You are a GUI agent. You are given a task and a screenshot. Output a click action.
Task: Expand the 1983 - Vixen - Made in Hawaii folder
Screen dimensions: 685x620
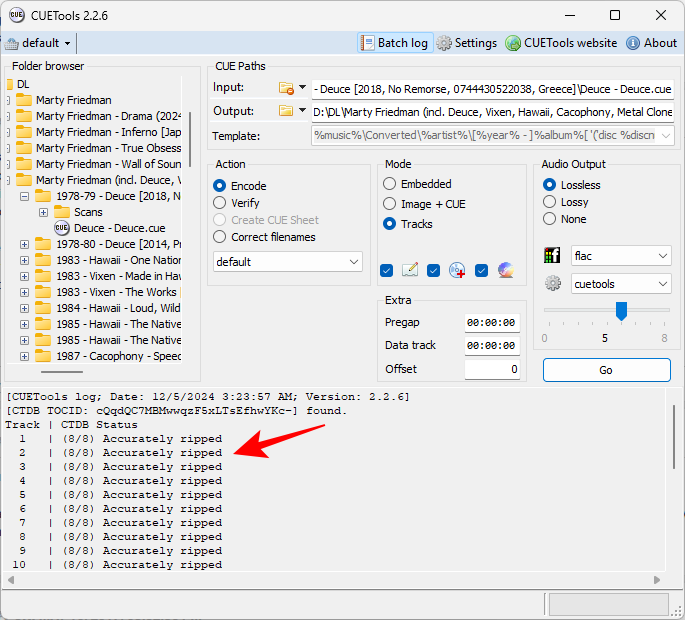pyautogui.click(x=24, y=277)
